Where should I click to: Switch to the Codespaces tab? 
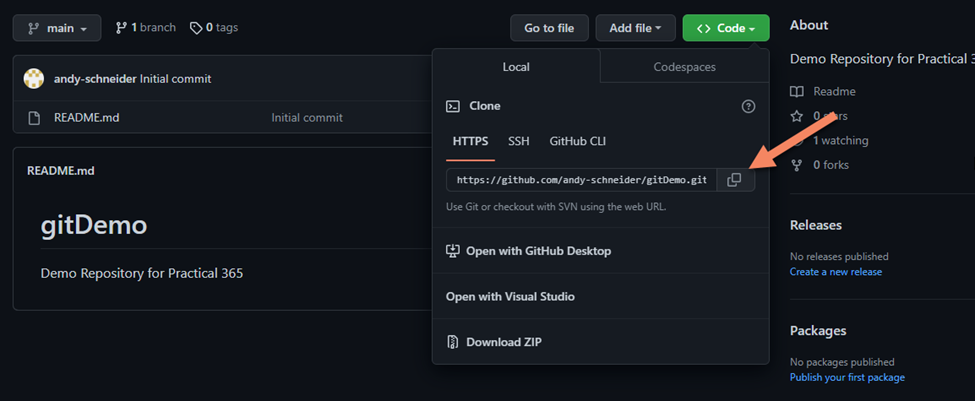[685, 67]
